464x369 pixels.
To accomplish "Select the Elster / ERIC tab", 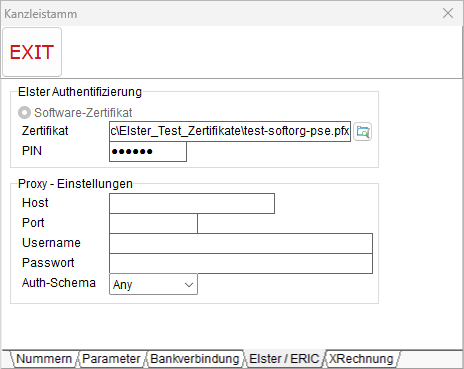I will pyautogui.click(x=284, y=359).
